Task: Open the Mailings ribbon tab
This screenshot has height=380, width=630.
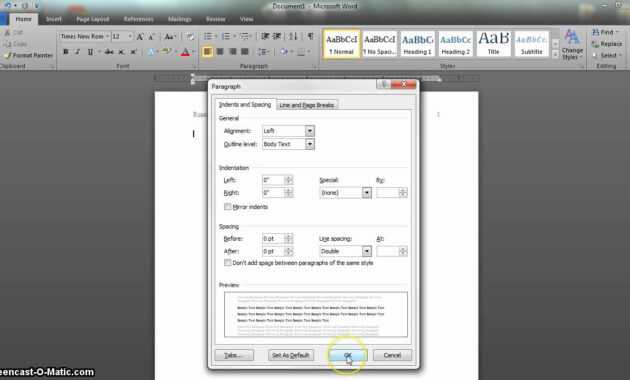Action: [x=179, y=19]
